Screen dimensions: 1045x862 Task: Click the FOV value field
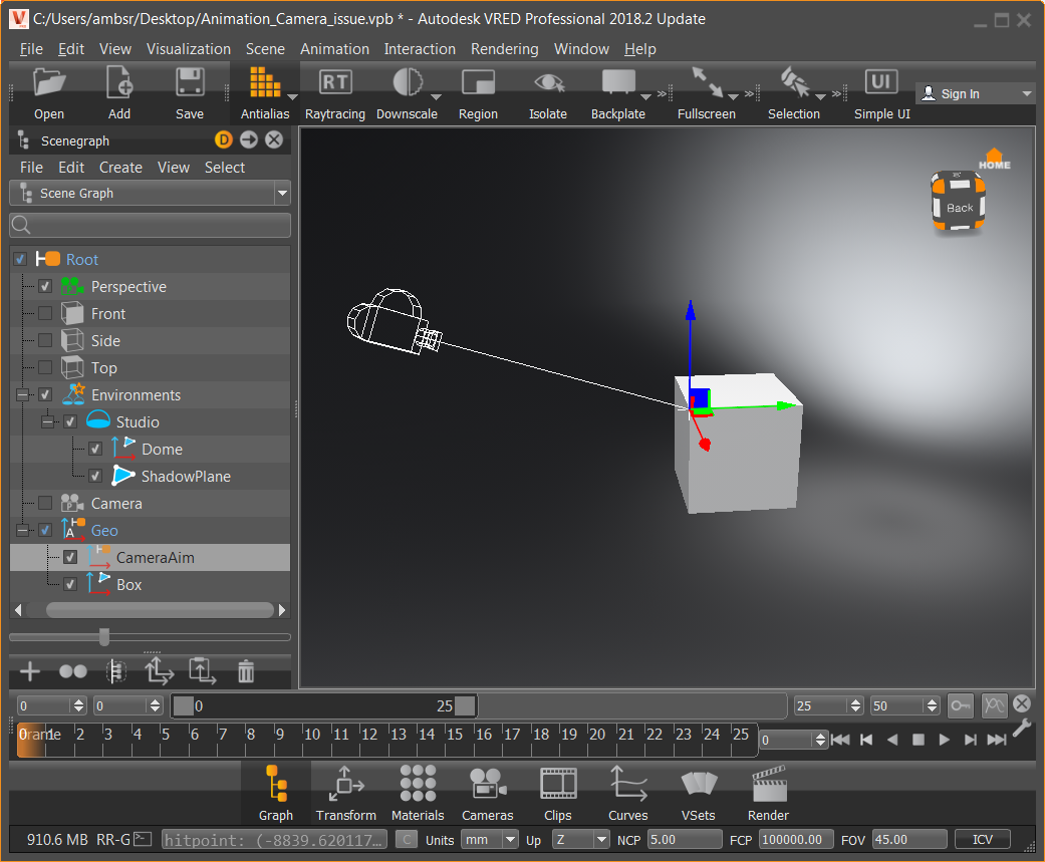(x=910, y=839)
